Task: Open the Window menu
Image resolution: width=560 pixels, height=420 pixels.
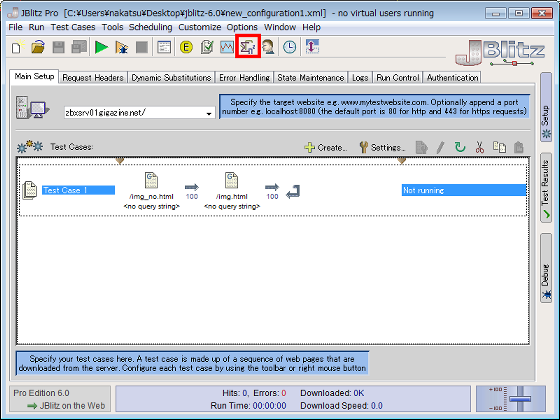Action: 280,27
